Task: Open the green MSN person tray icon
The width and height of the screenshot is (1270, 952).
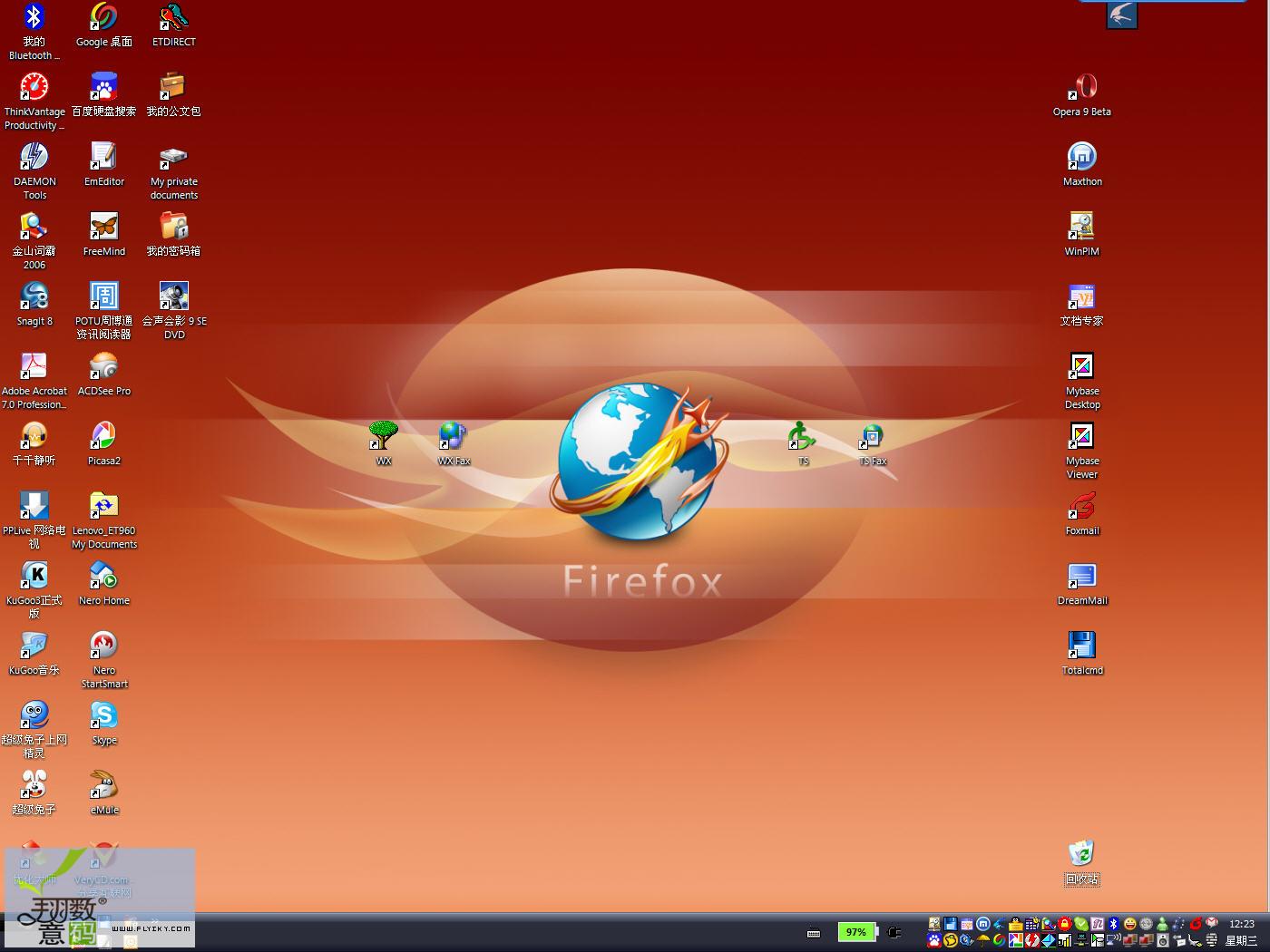Action: 1162,924
